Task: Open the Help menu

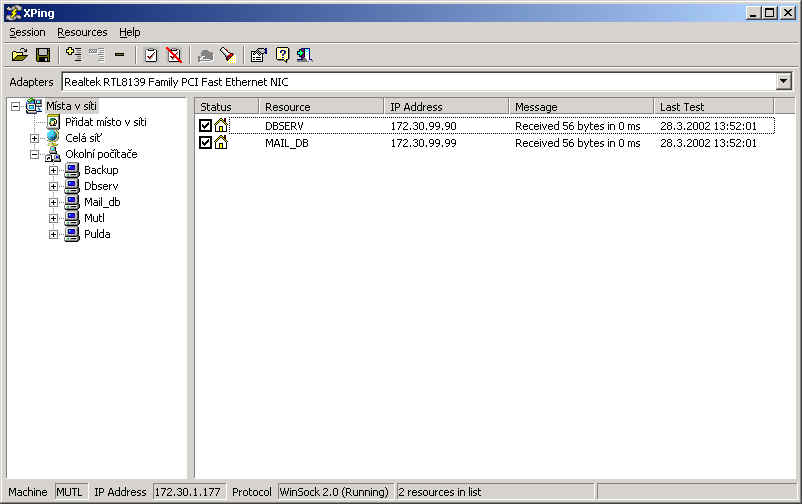Action: pyautogui.click(x=130, y=32)
